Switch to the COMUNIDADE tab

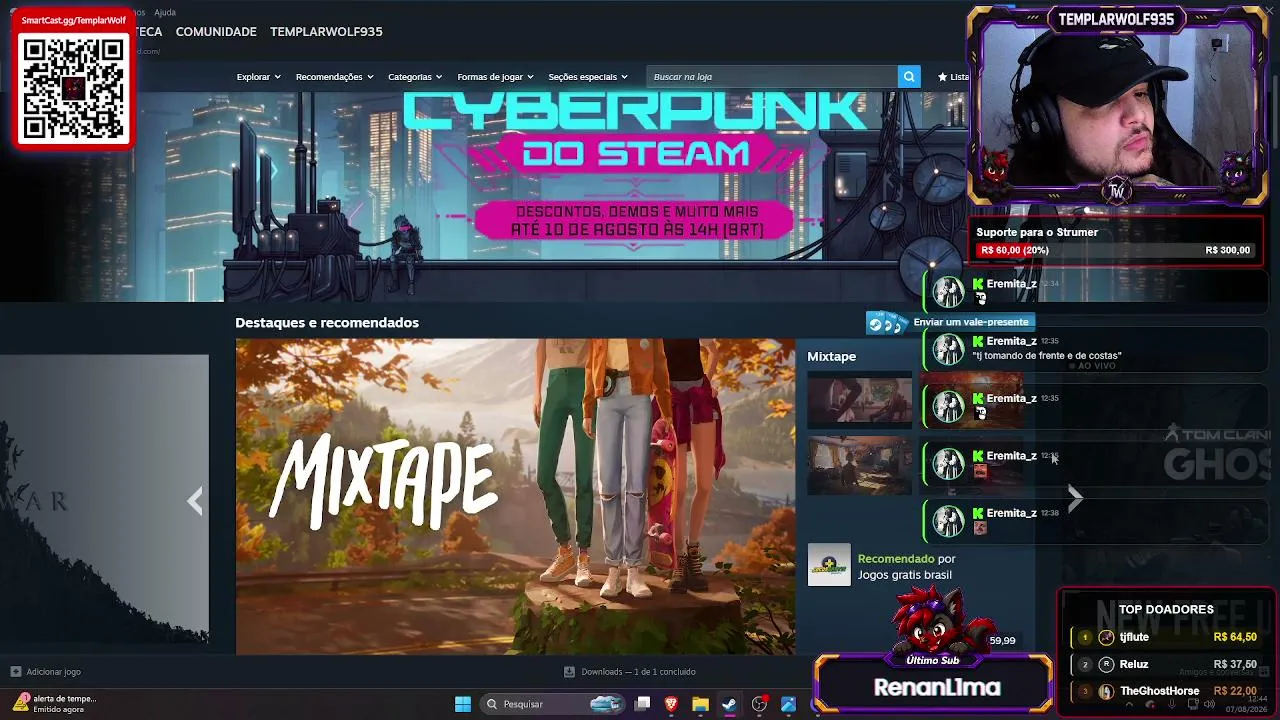tap(216, 32)
